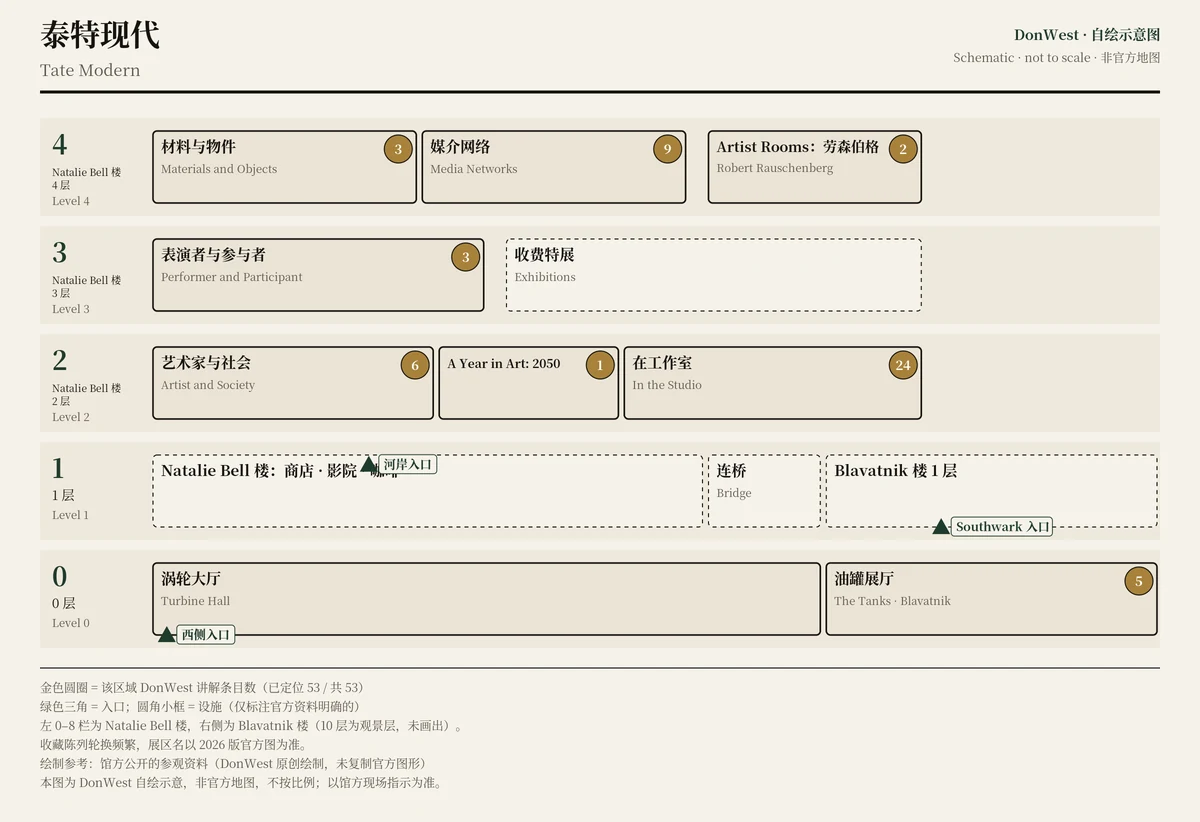Click the gold badge 3 on Performer and Participant
Image resolution: width=1200 pixels, height=822 pixels.
coord(465,258)
